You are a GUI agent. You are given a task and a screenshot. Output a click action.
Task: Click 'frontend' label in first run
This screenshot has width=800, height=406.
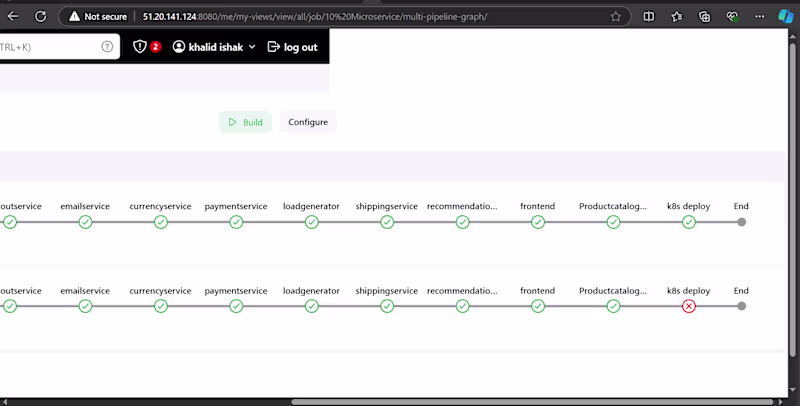(x=537, y=206)
